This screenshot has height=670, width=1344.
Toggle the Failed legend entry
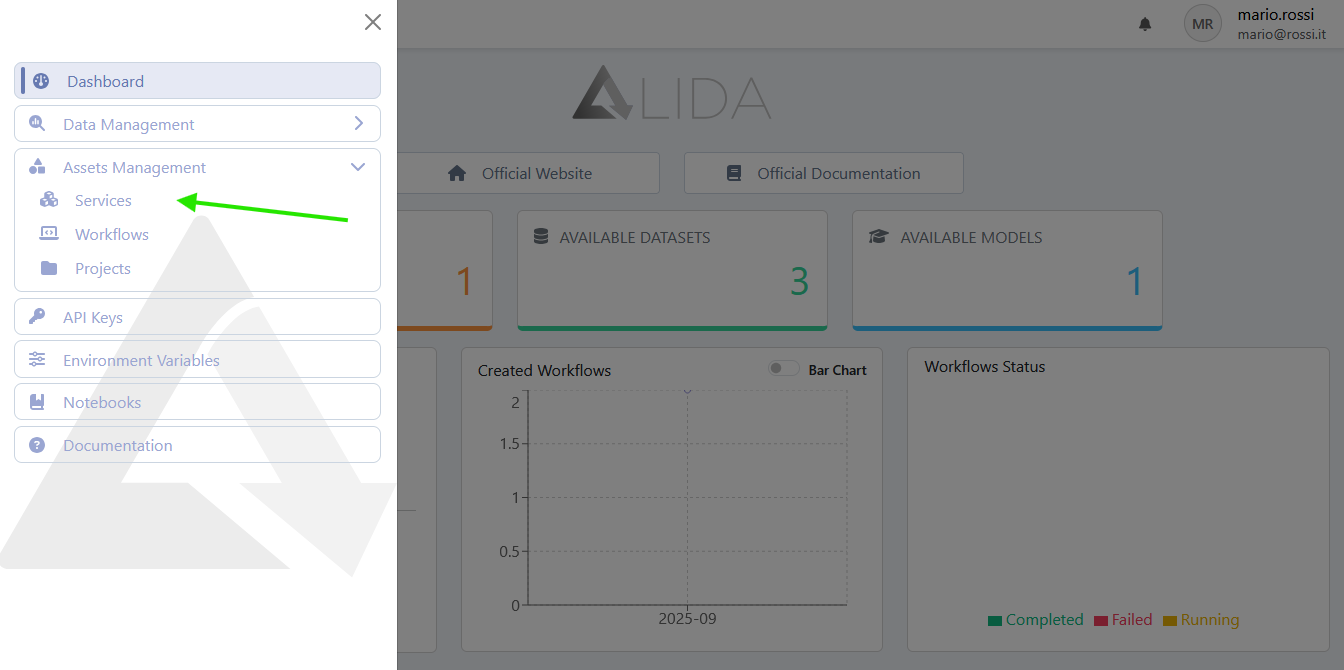tap(1123, 620)
